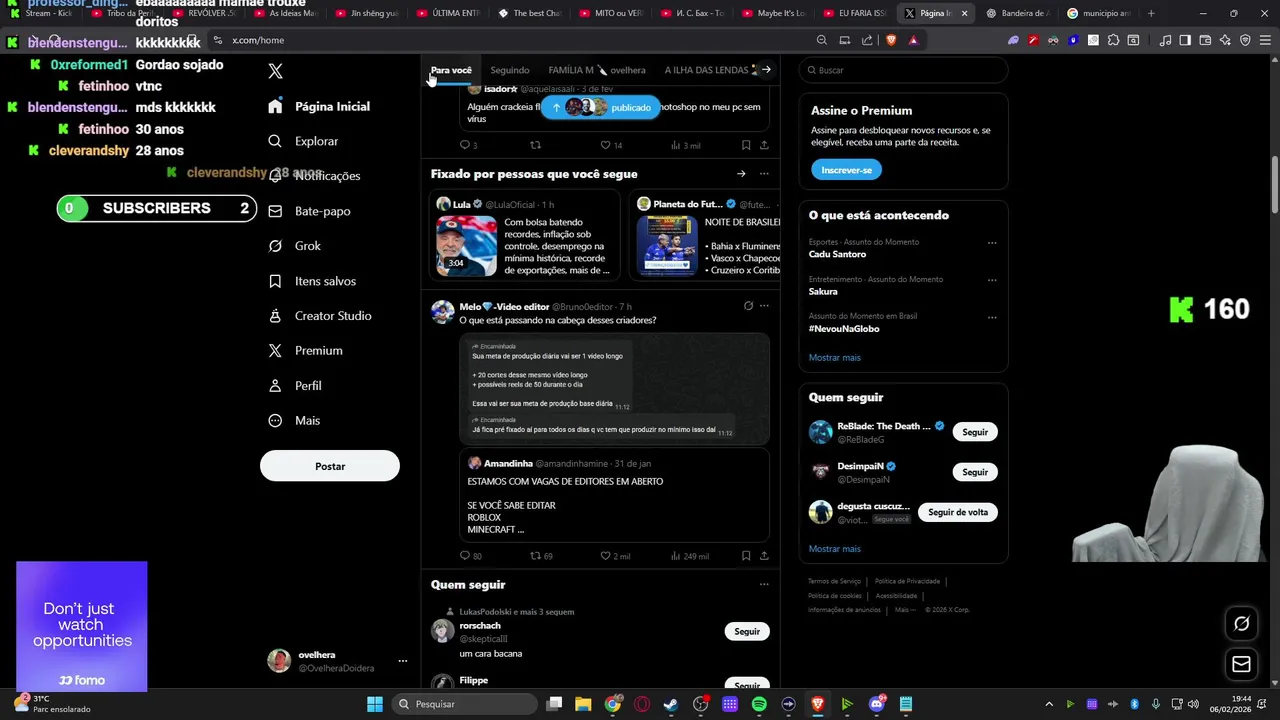This screenshot has width=1280, height=720.
Task: Open Amandinha's quoted post
Action: [614, 495]
